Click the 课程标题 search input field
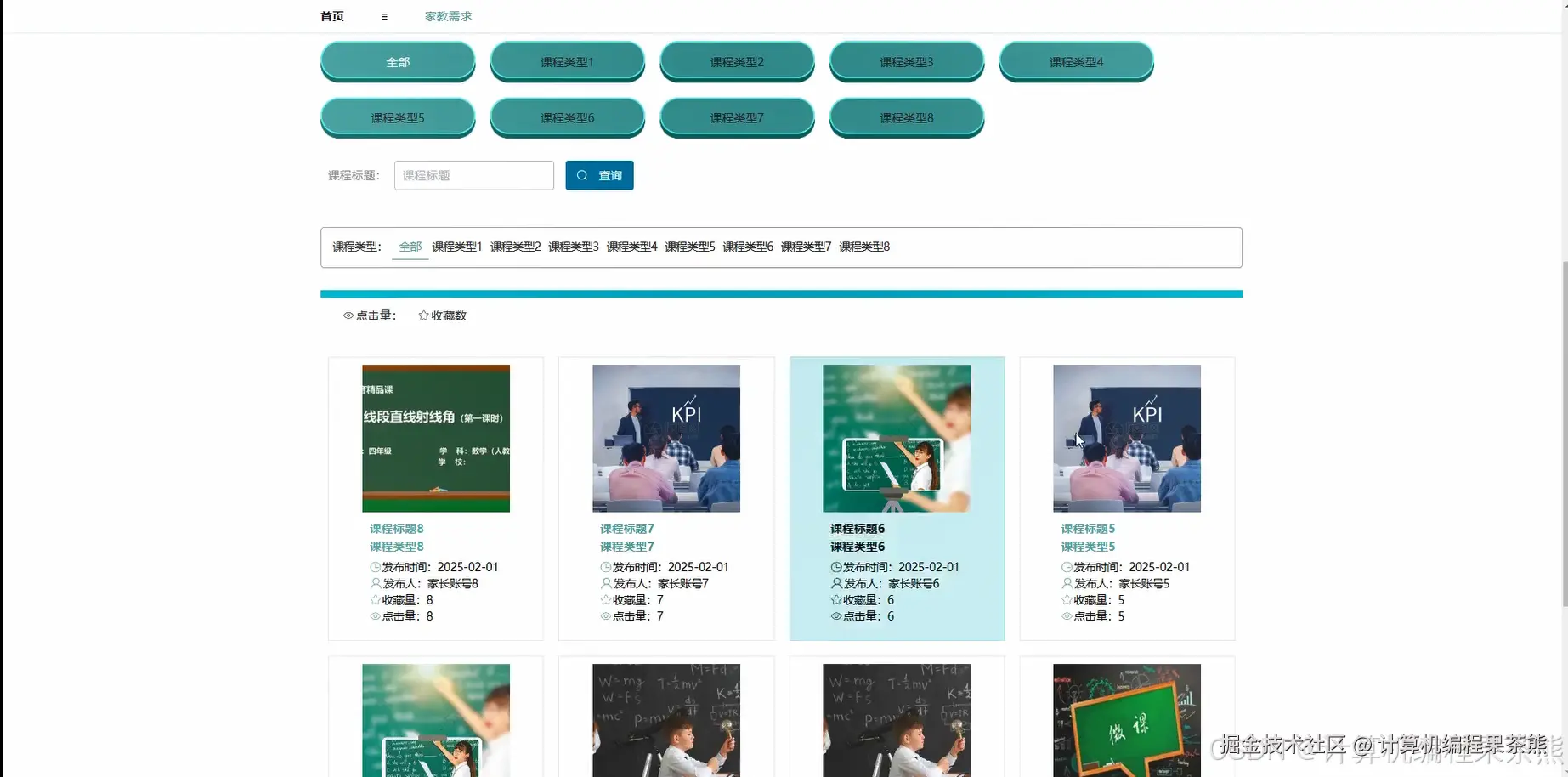The image size is (1568, 777). (473, 175)
